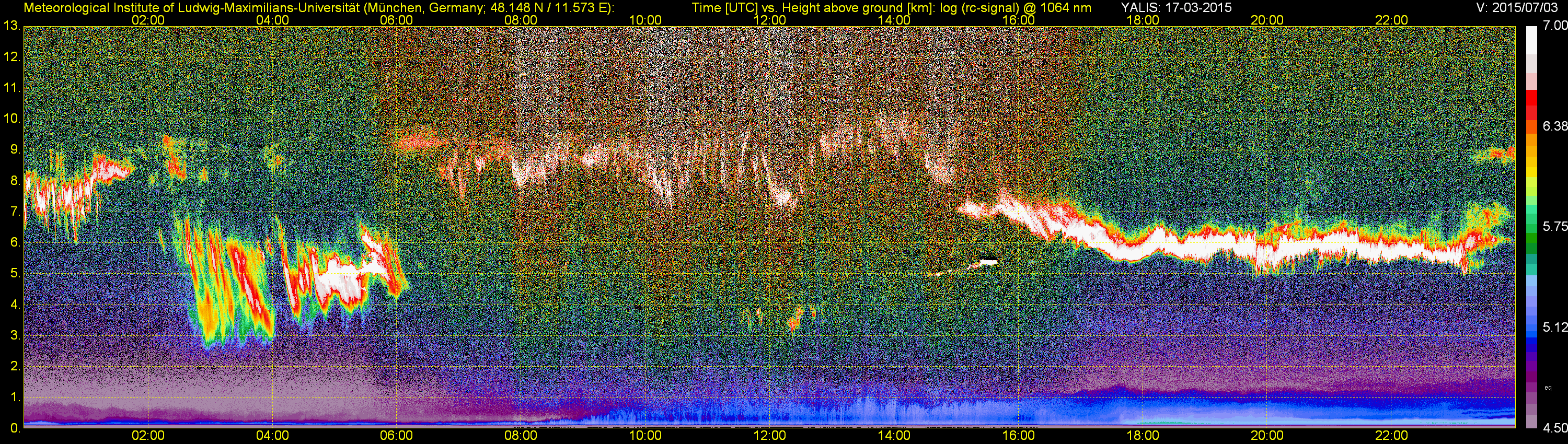The image size is (1568, 444).
Task: Click the 5.75 value on the color scale
Action: coord(1554,226)
